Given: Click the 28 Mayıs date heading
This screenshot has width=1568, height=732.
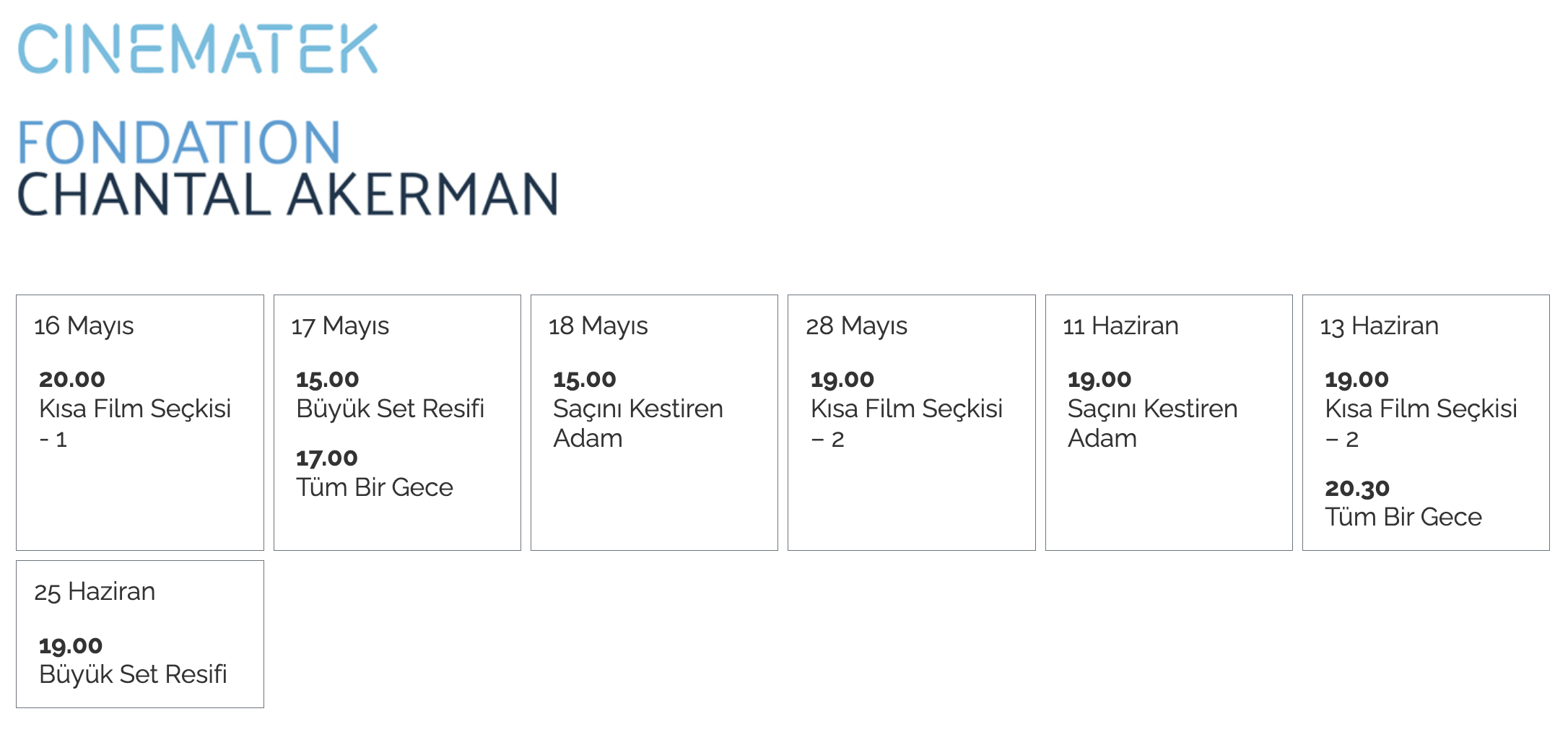Looking at the screenshot, I should coord(856,326).
